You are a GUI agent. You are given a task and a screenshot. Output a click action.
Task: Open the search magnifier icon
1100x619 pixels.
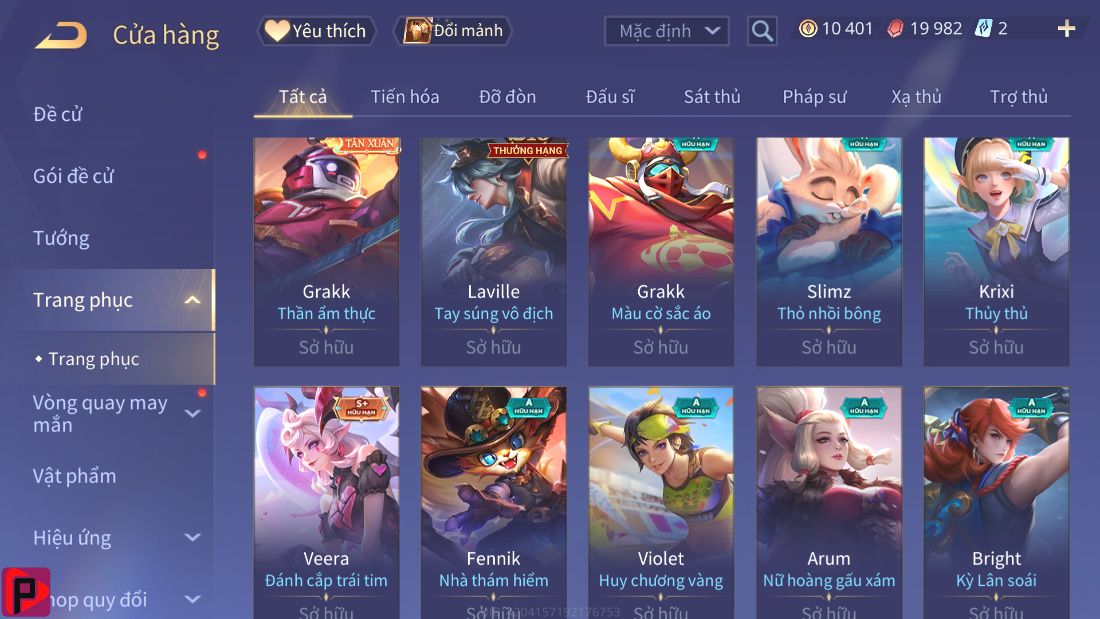point(762,31)
